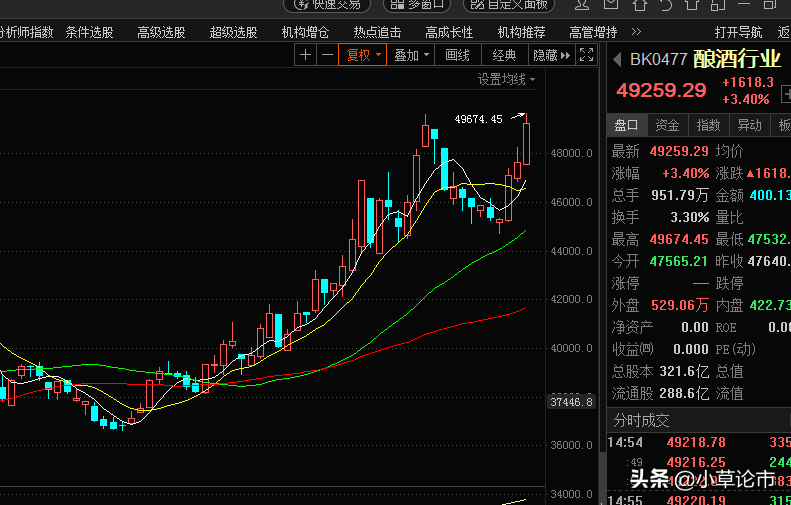This screenshot has width=791, height=505.
Task: Click the back arrow beside BK0477
Action: click(x=616, y=60)
